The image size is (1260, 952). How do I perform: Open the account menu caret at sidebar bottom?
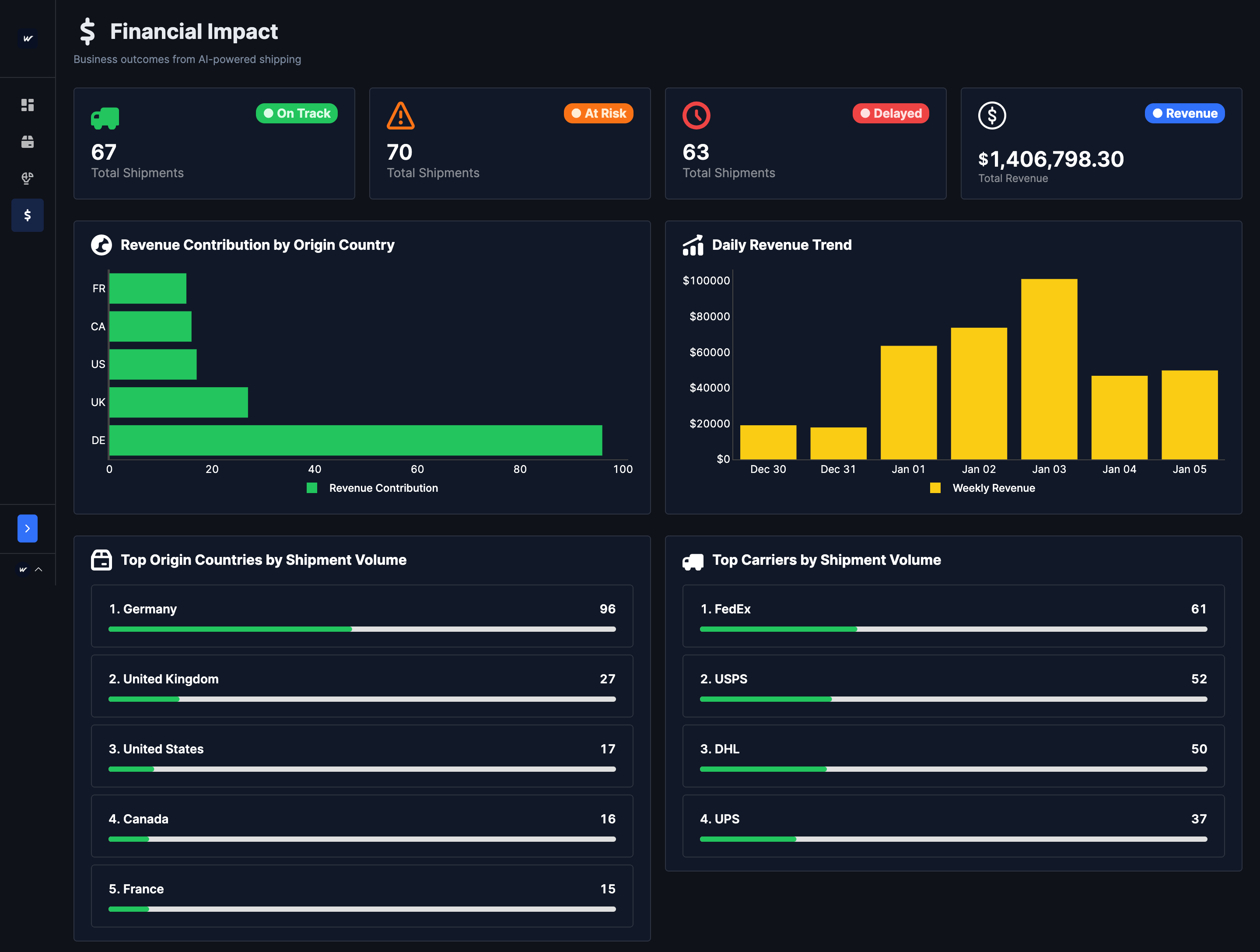point(39,569)
